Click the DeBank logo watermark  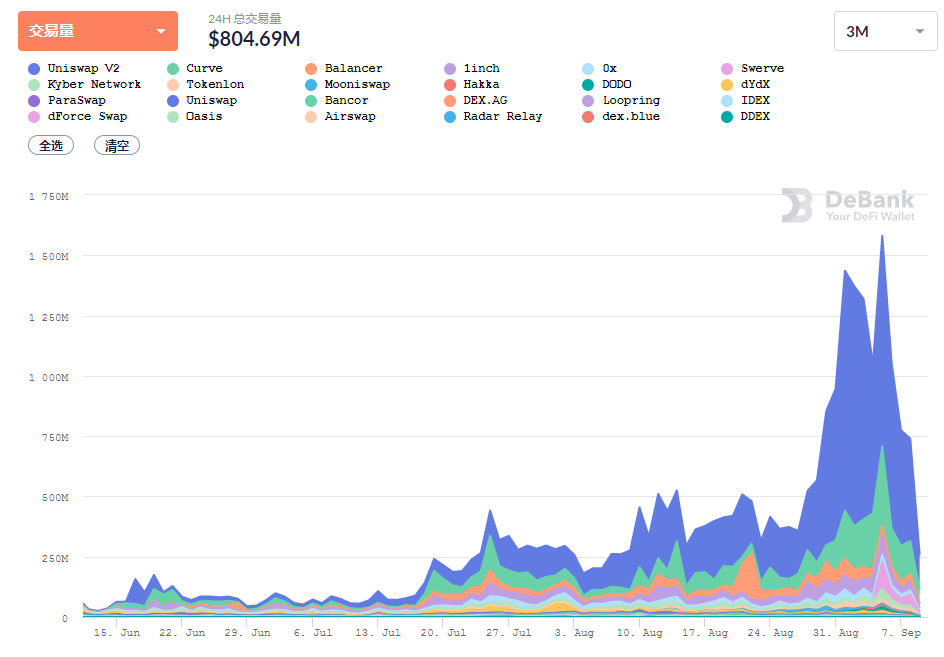tap(848, 205)
